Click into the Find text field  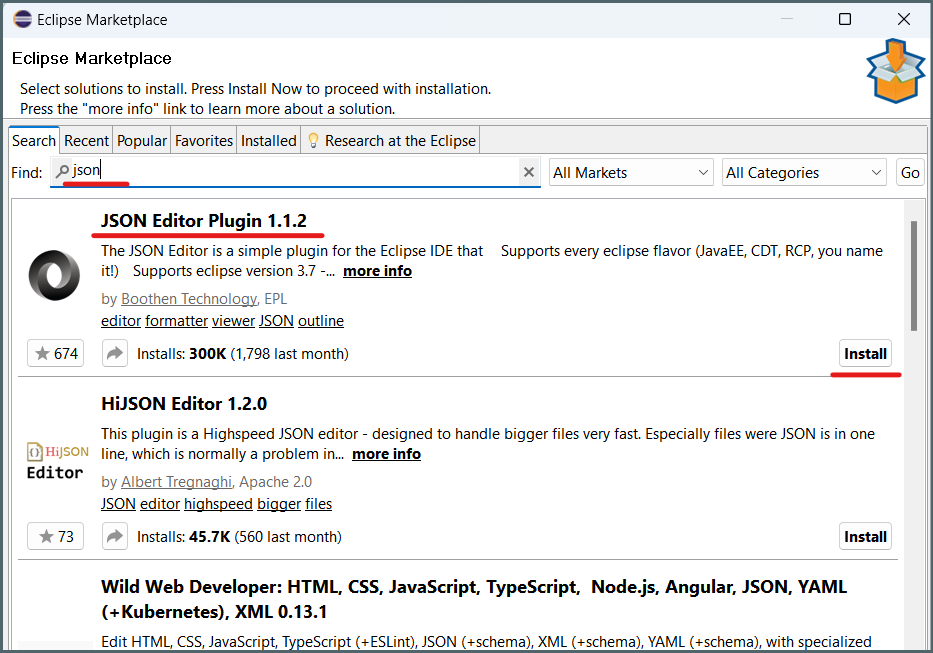(x=295, y=171)
